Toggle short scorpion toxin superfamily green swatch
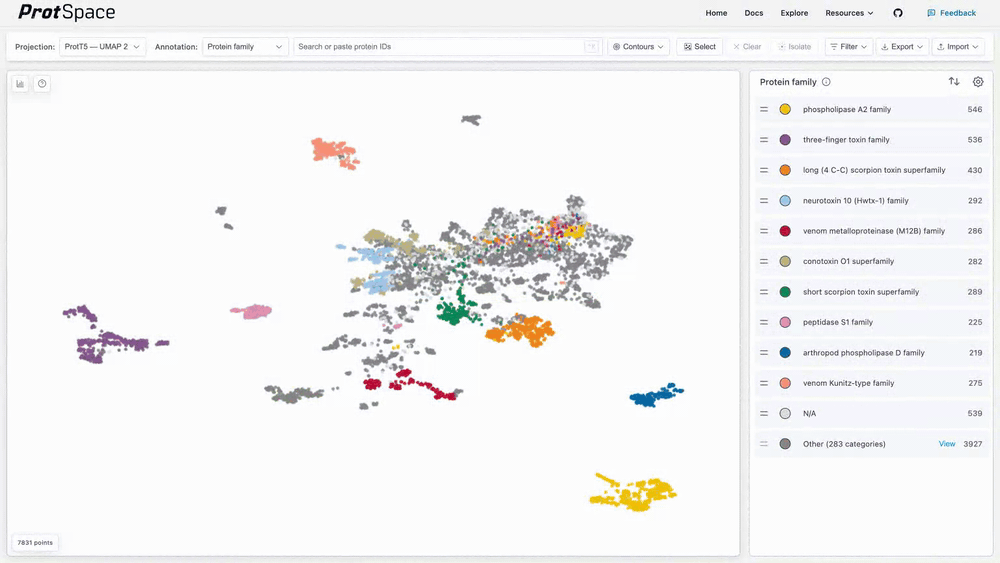 point(785,292)
